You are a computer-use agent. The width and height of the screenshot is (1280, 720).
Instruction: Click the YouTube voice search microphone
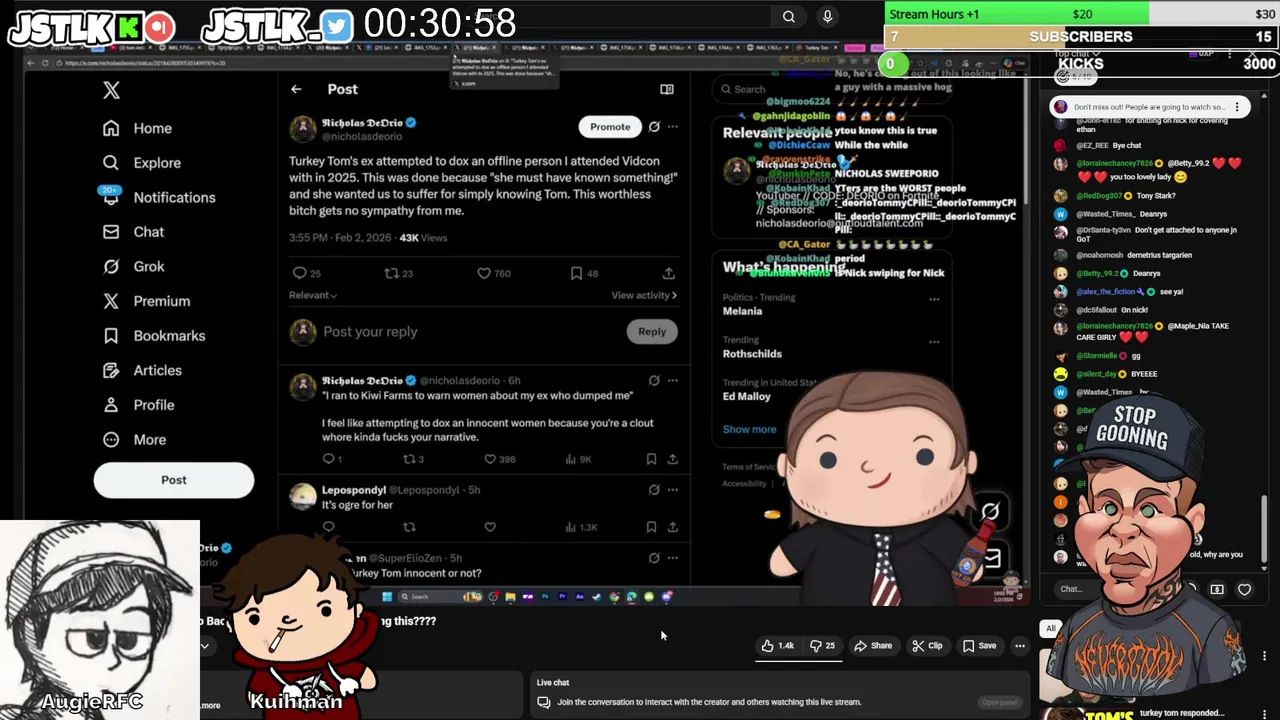[827, 16]
